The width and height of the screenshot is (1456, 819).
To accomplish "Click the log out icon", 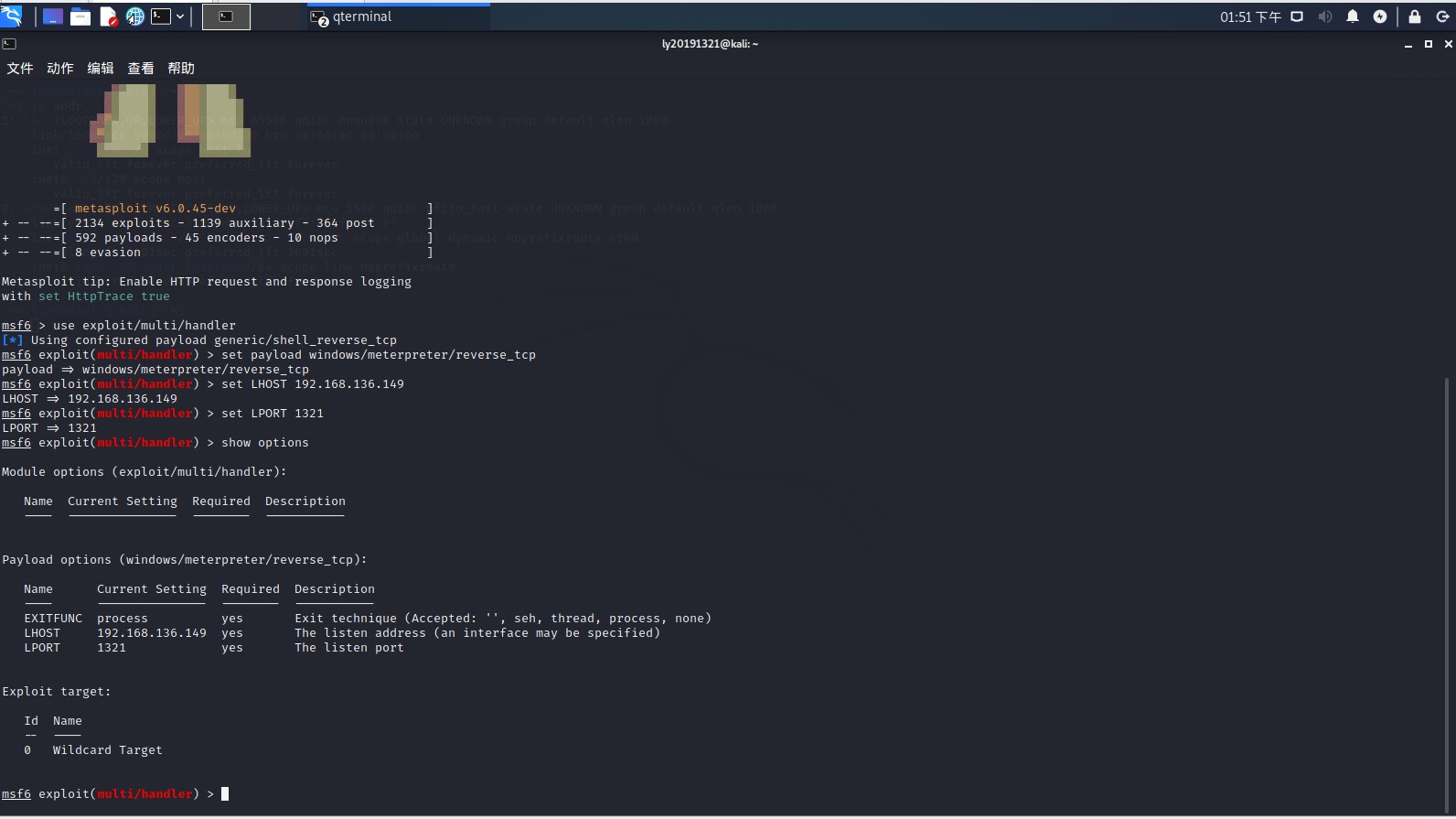I will point(1442,16).
